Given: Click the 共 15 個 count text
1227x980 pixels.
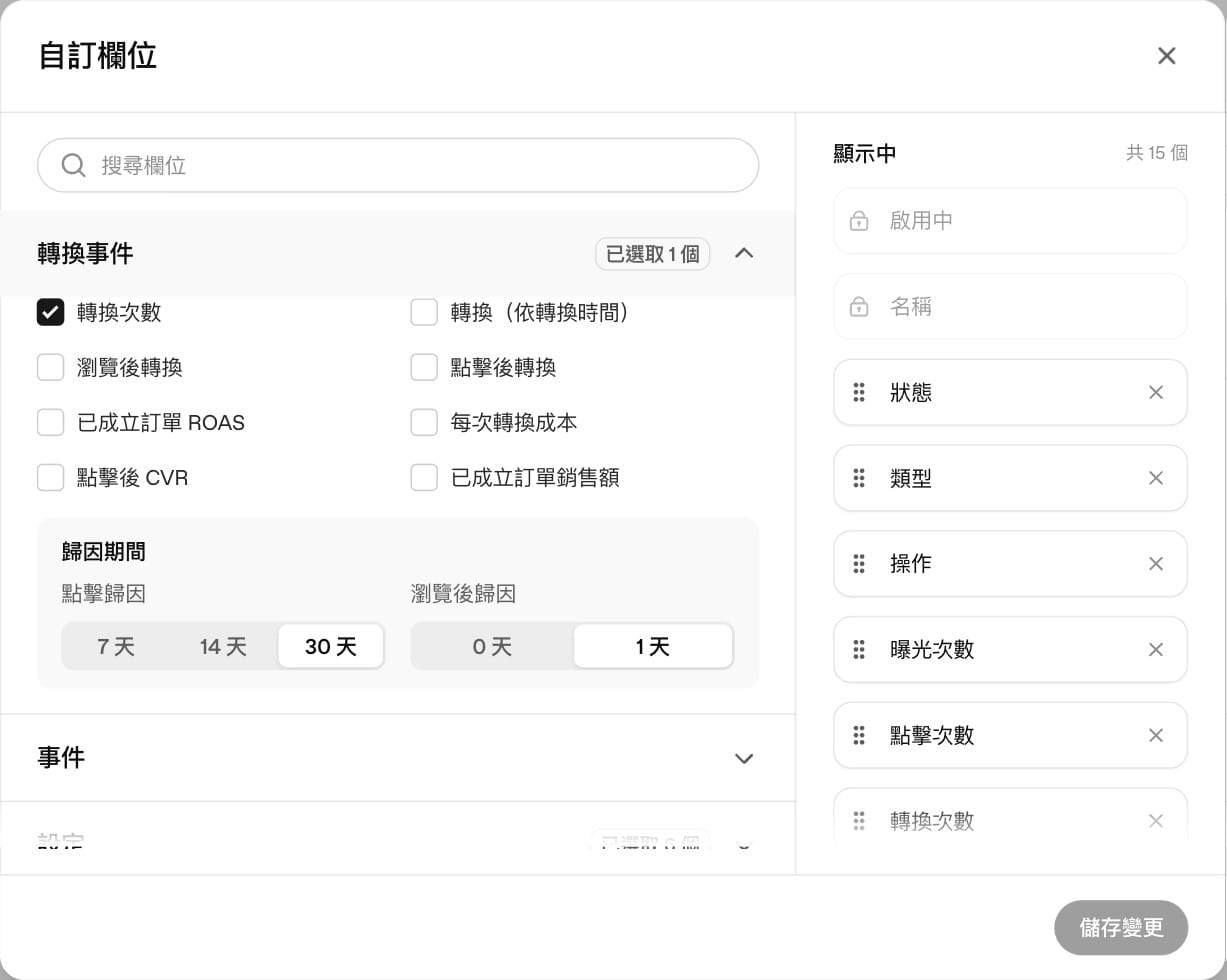Looking at the screenshot, I should click(1157, 153).
